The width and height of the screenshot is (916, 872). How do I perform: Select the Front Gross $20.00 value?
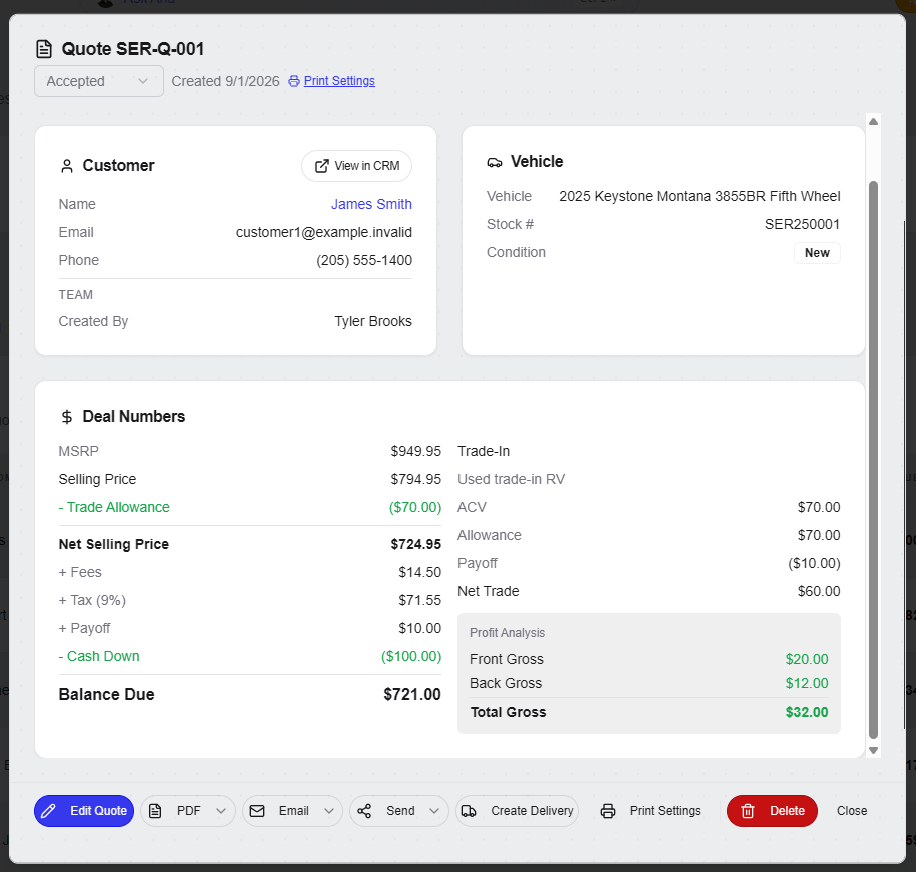(807, 659)
